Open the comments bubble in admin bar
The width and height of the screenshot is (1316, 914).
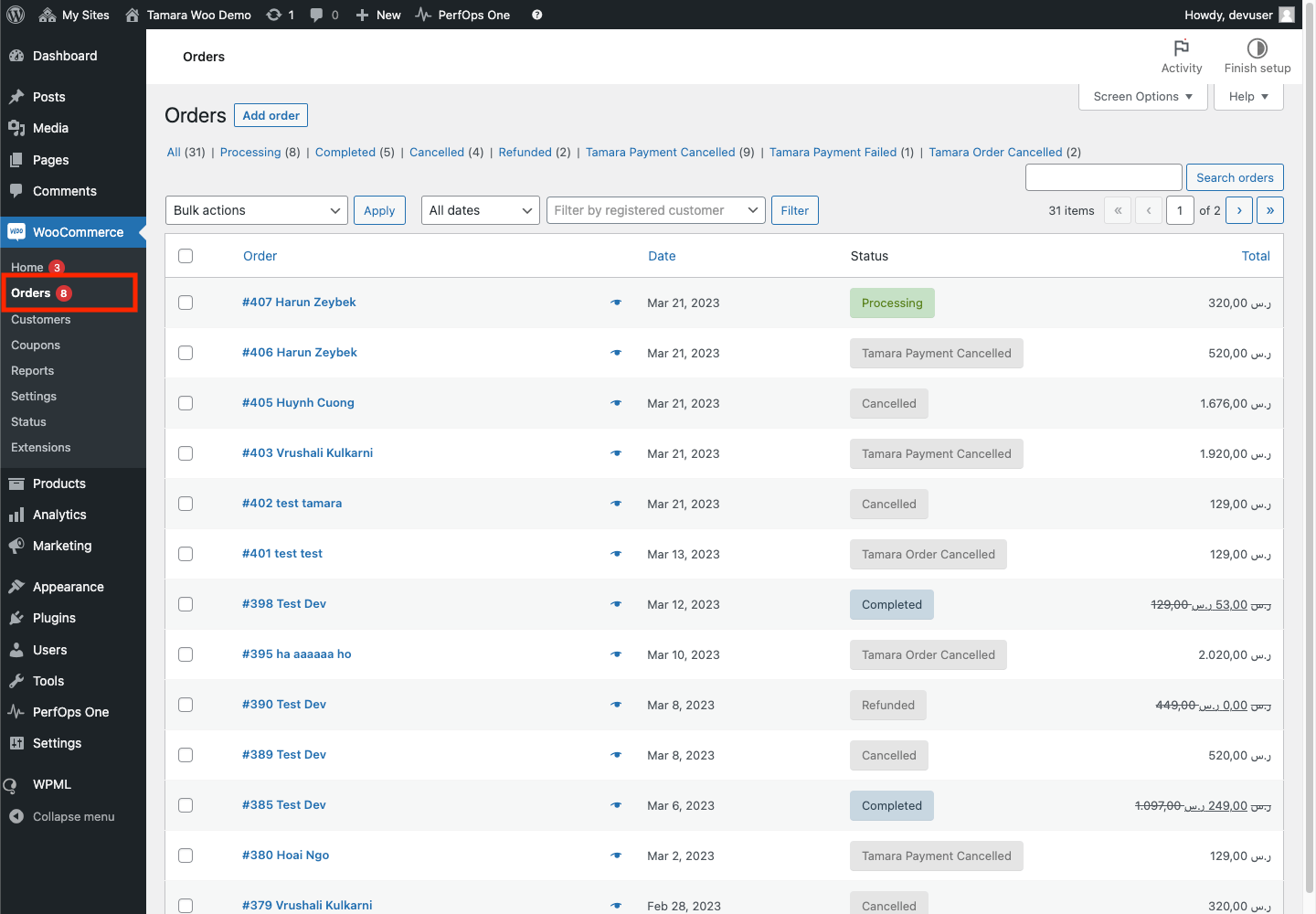[316, 15]
